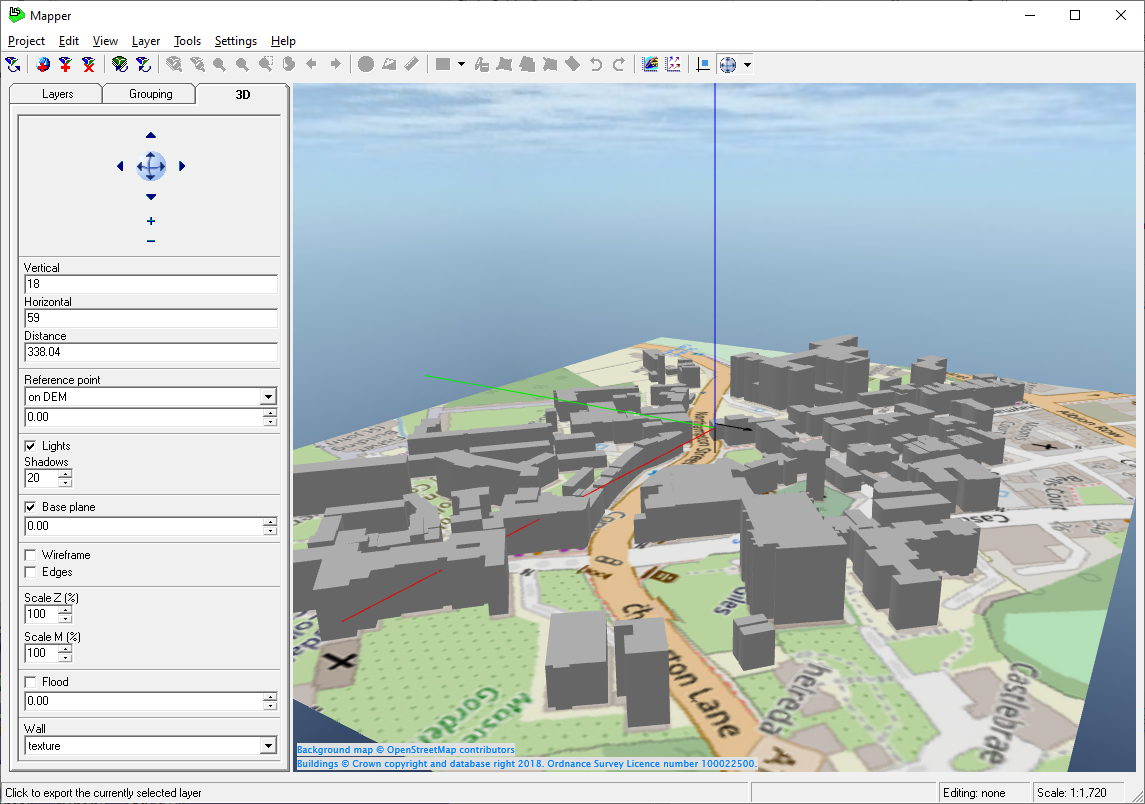Click the plus zoom-in control in 3D panel
This screenshot has height=804, width=1145.
click(151, 221)
